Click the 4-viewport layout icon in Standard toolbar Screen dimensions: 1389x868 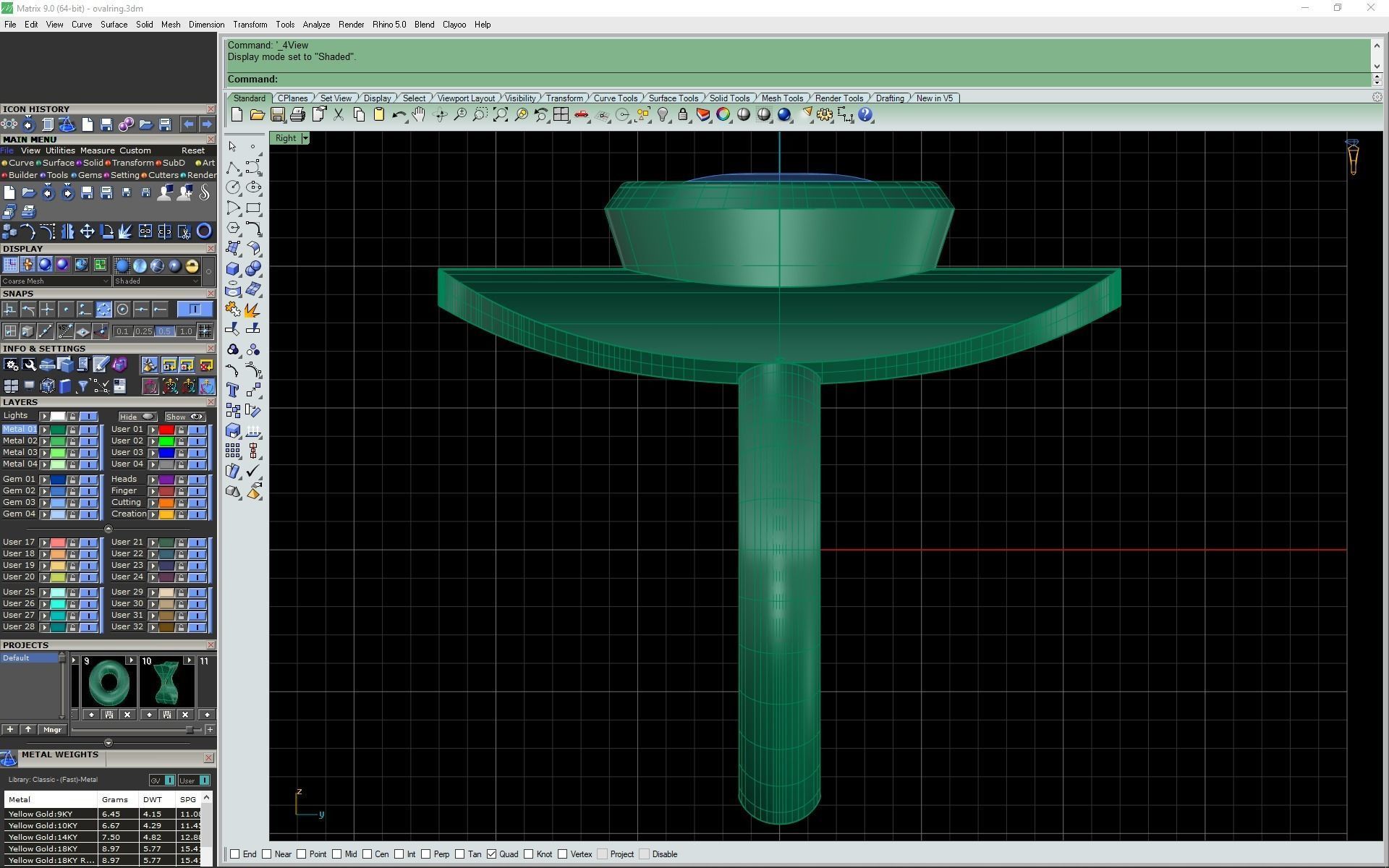click(561, 114)
